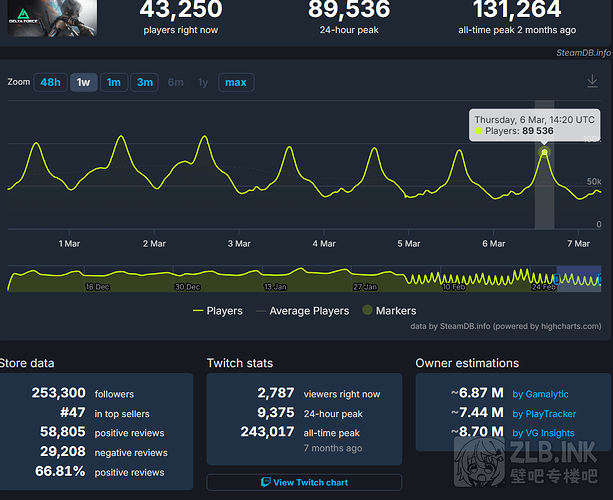Image resolution: width=613 pixels, height=500 pixels.
Task: Open the View Twitch chart button
Action: point(304,482)
